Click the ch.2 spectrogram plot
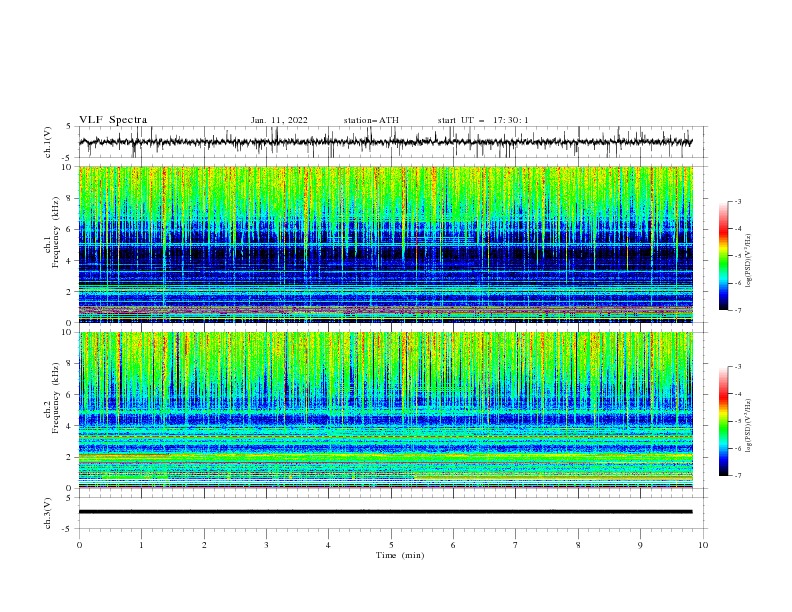Image resolution: width=792 pixels, height=612 pixels. (x=386, y=410)
